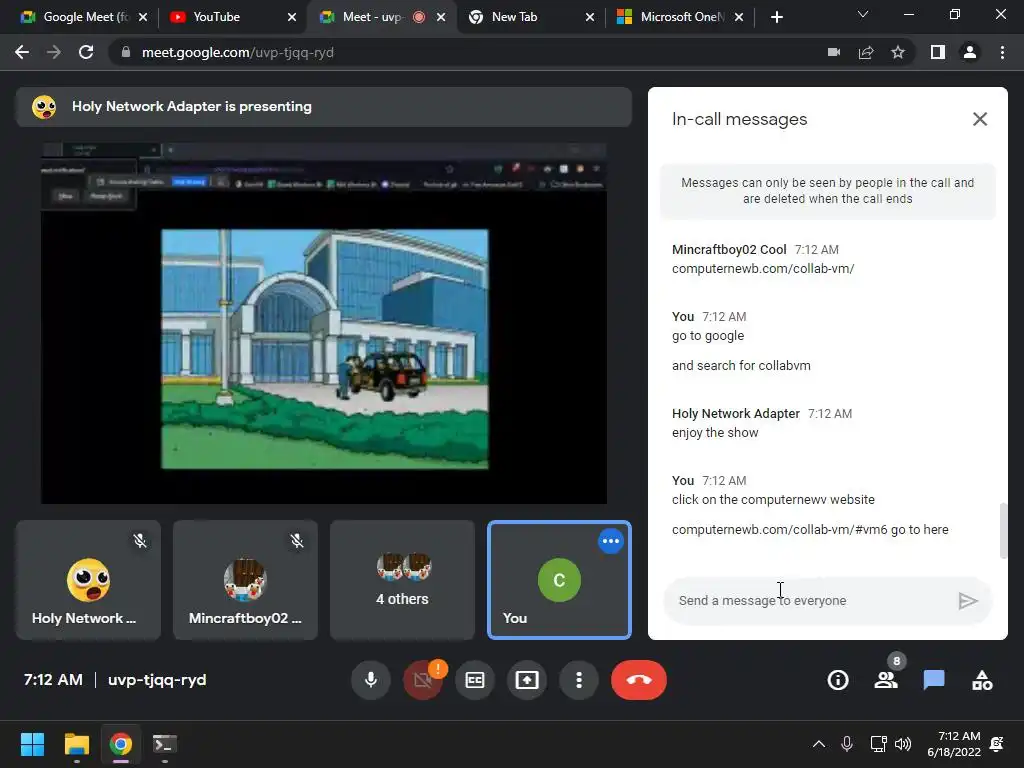
Task: Click Send a message to everyone field
Action: [x=808, y=600]
